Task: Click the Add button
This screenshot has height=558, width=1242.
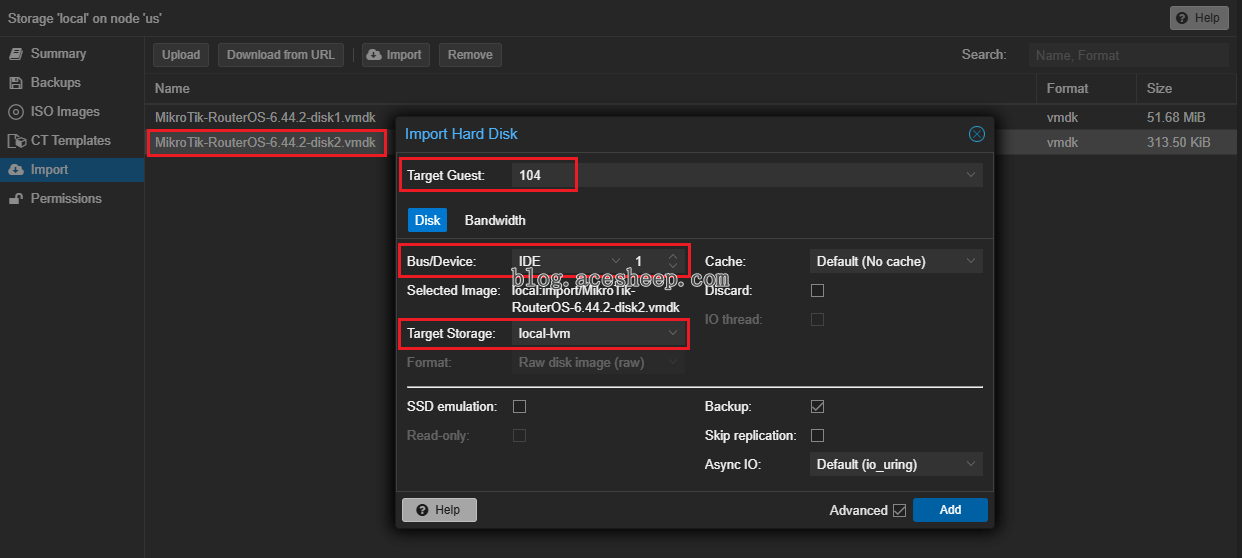Action: pos(950,510)
